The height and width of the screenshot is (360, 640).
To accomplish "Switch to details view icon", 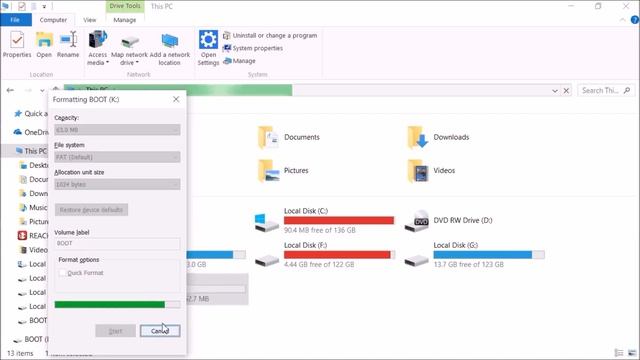I will click(619, 353).
